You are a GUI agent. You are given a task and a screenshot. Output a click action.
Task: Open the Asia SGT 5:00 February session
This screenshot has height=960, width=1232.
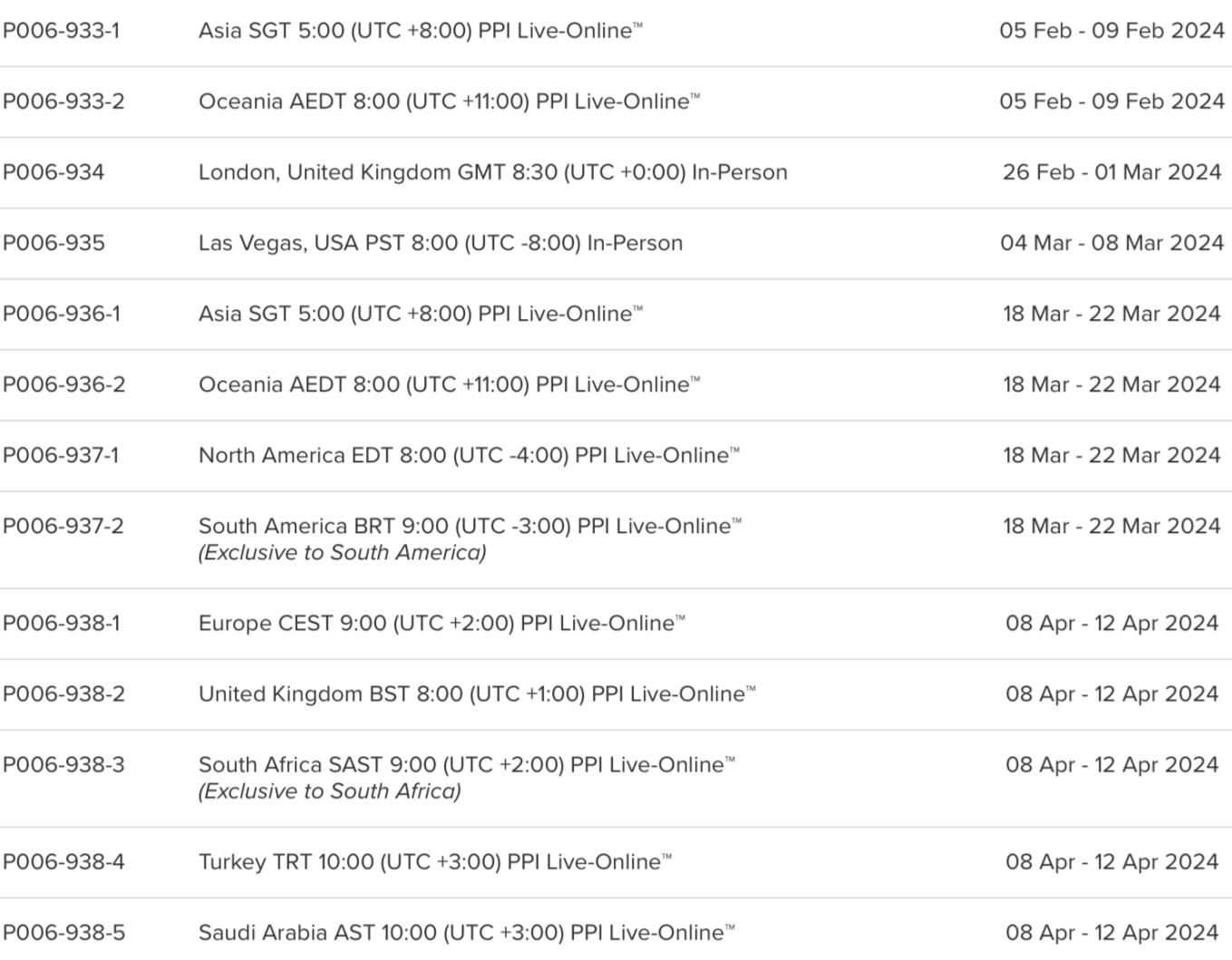[421, 31]
